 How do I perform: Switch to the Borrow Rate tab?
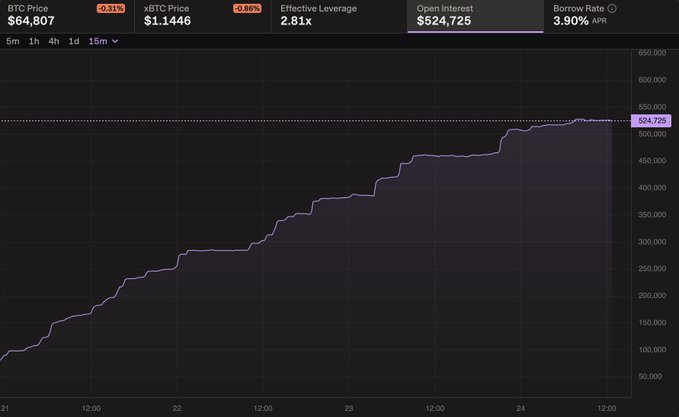(611, 16)
